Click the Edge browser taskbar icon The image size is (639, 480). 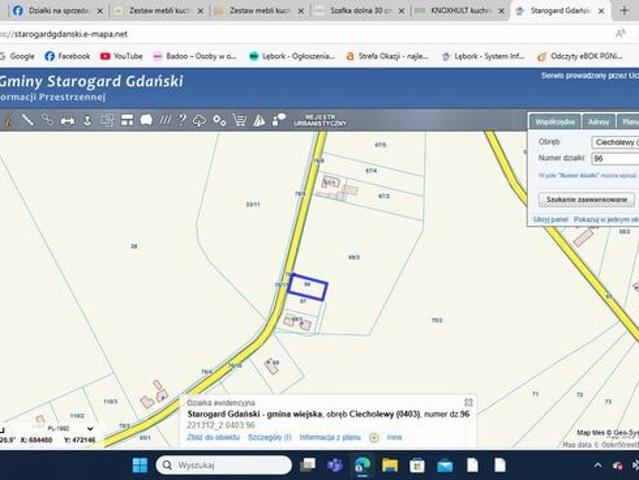[x=362, y=465]
